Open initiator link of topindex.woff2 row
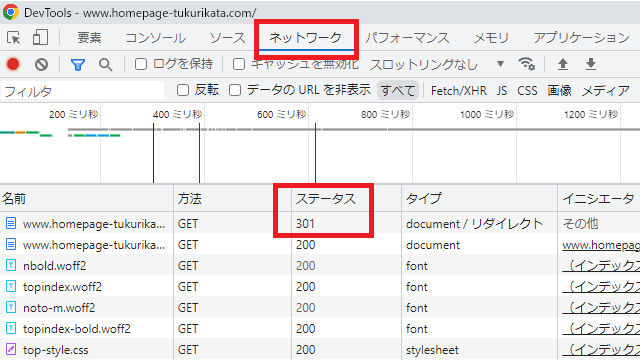Screen dimensions: 640x360 point(601,287)
